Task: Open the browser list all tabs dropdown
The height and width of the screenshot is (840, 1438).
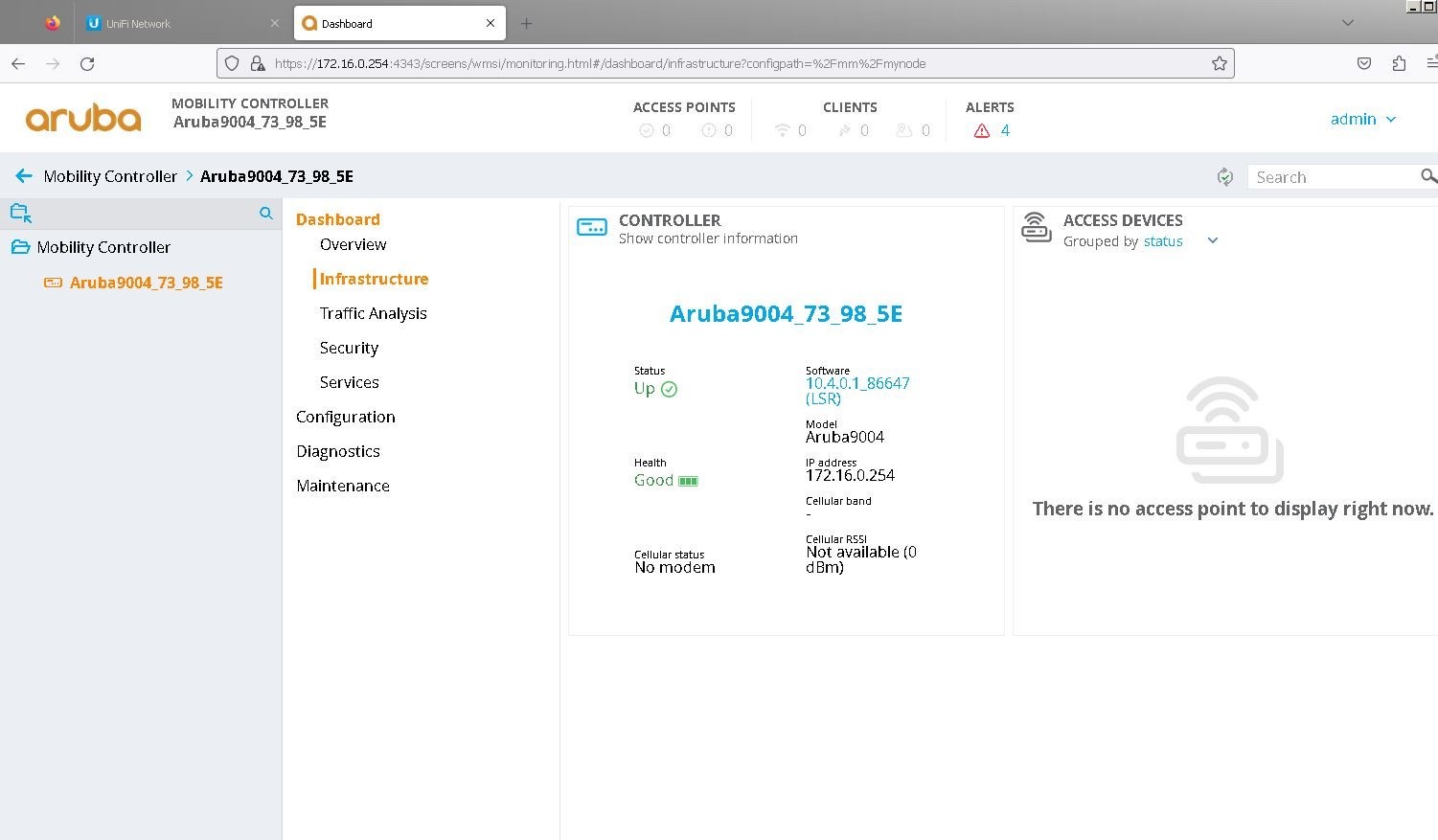Action: tap(1348, 23)
